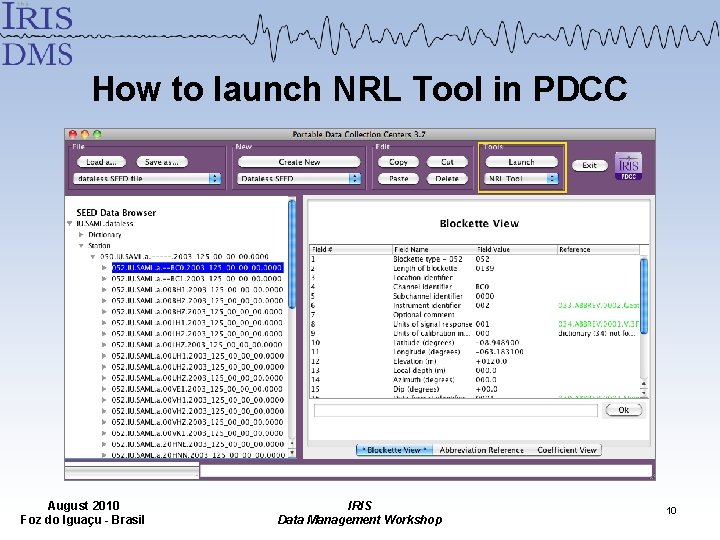Click the red close window button

point(73,134)
